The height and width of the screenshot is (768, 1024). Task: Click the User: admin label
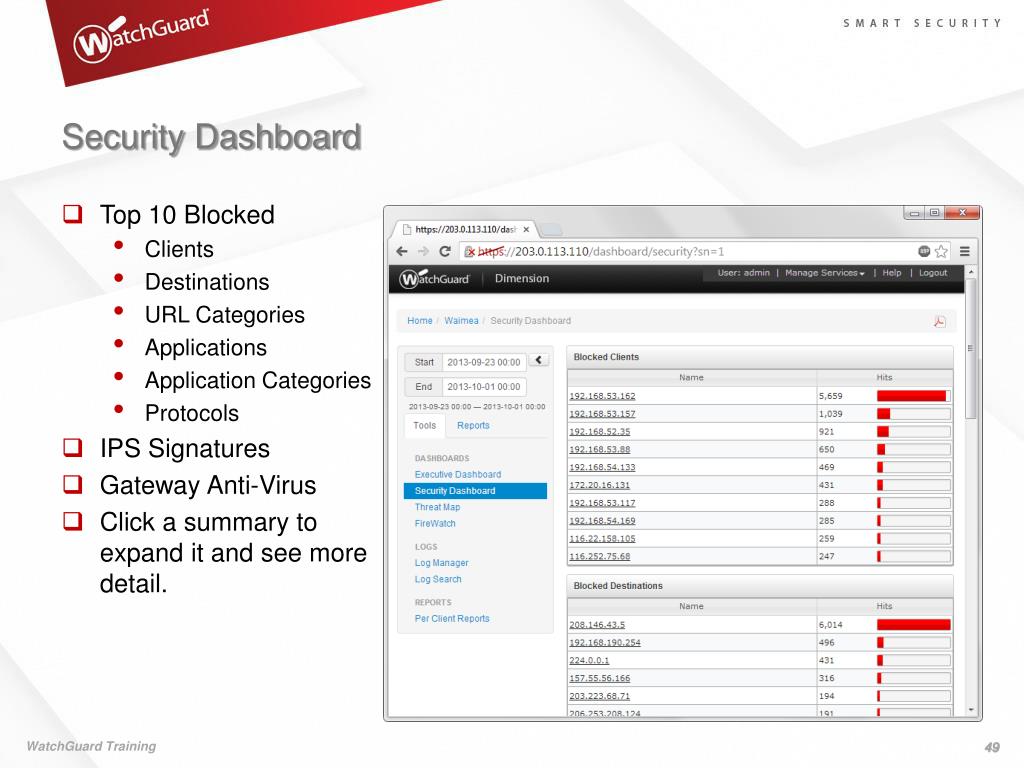point(743,273)
